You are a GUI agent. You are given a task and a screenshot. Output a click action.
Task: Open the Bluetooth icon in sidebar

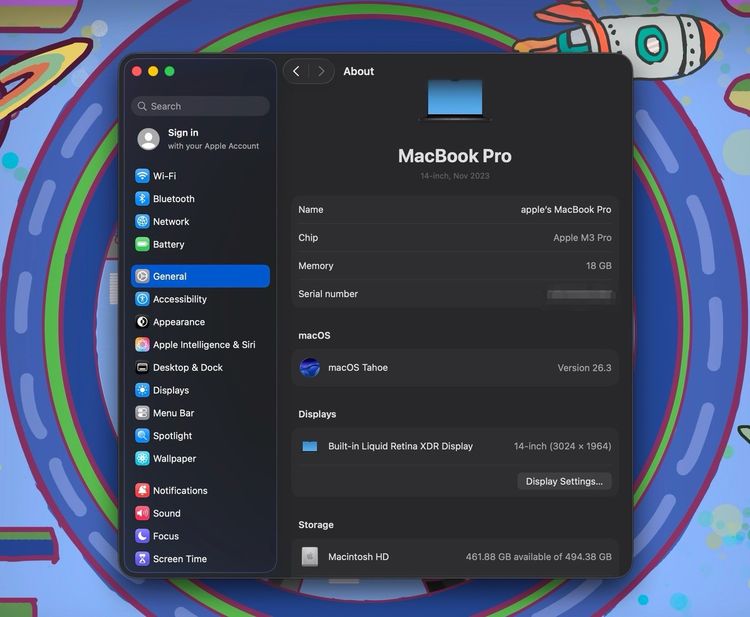142,198
